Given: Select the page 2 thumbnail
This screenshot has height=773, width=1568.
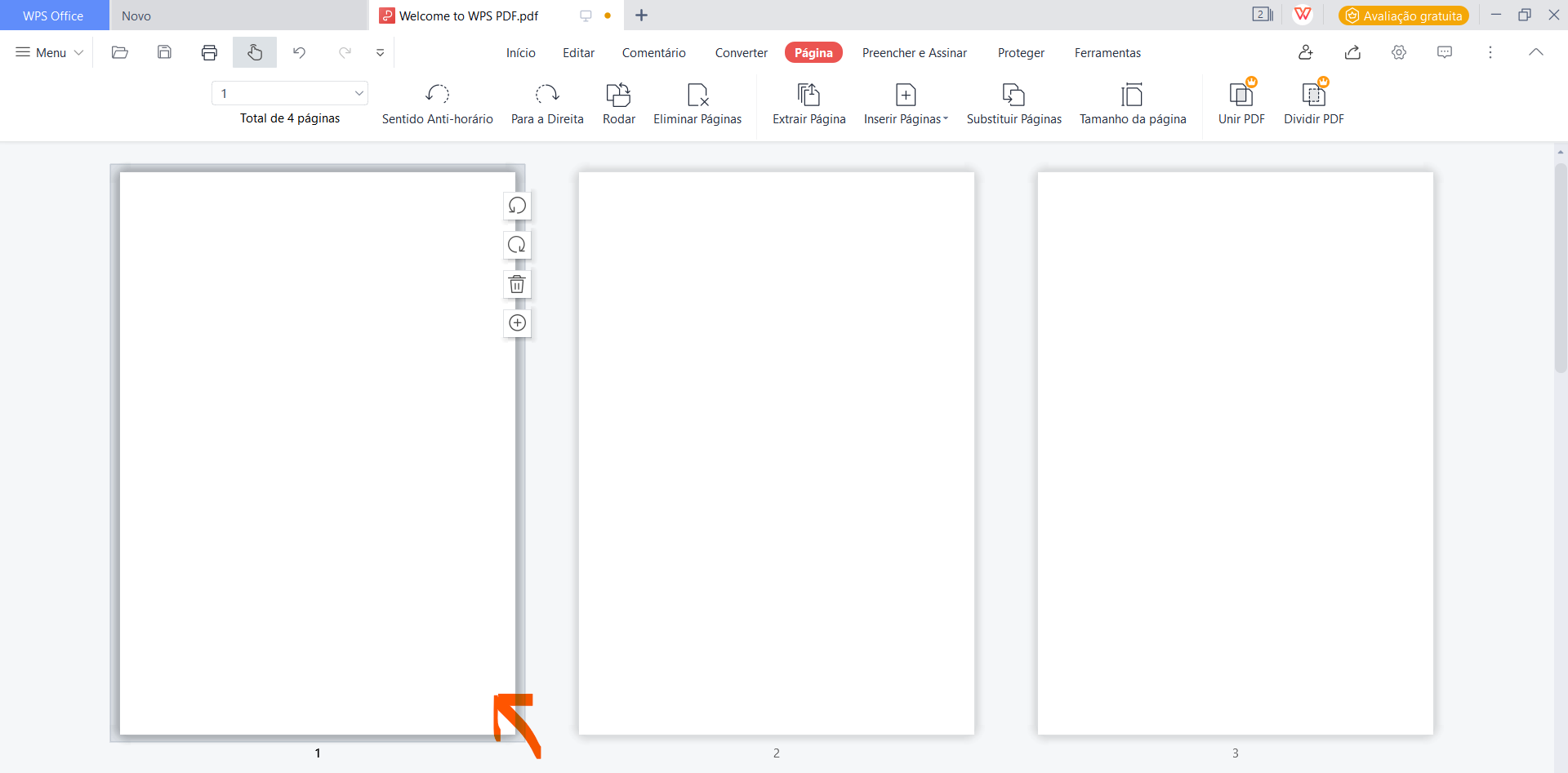Looking at the screenshot, I should 776,453.
